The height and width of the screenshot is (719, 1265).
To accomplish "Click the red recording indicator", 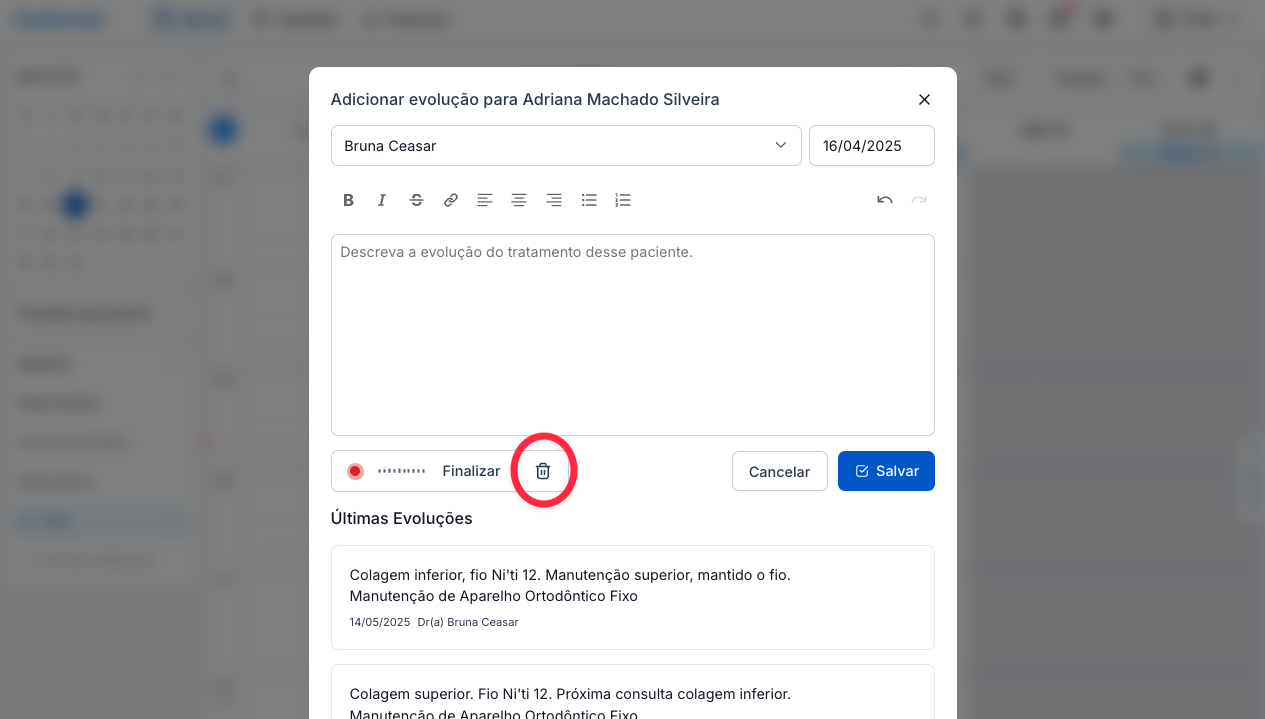I will click(x=355, y=471).
